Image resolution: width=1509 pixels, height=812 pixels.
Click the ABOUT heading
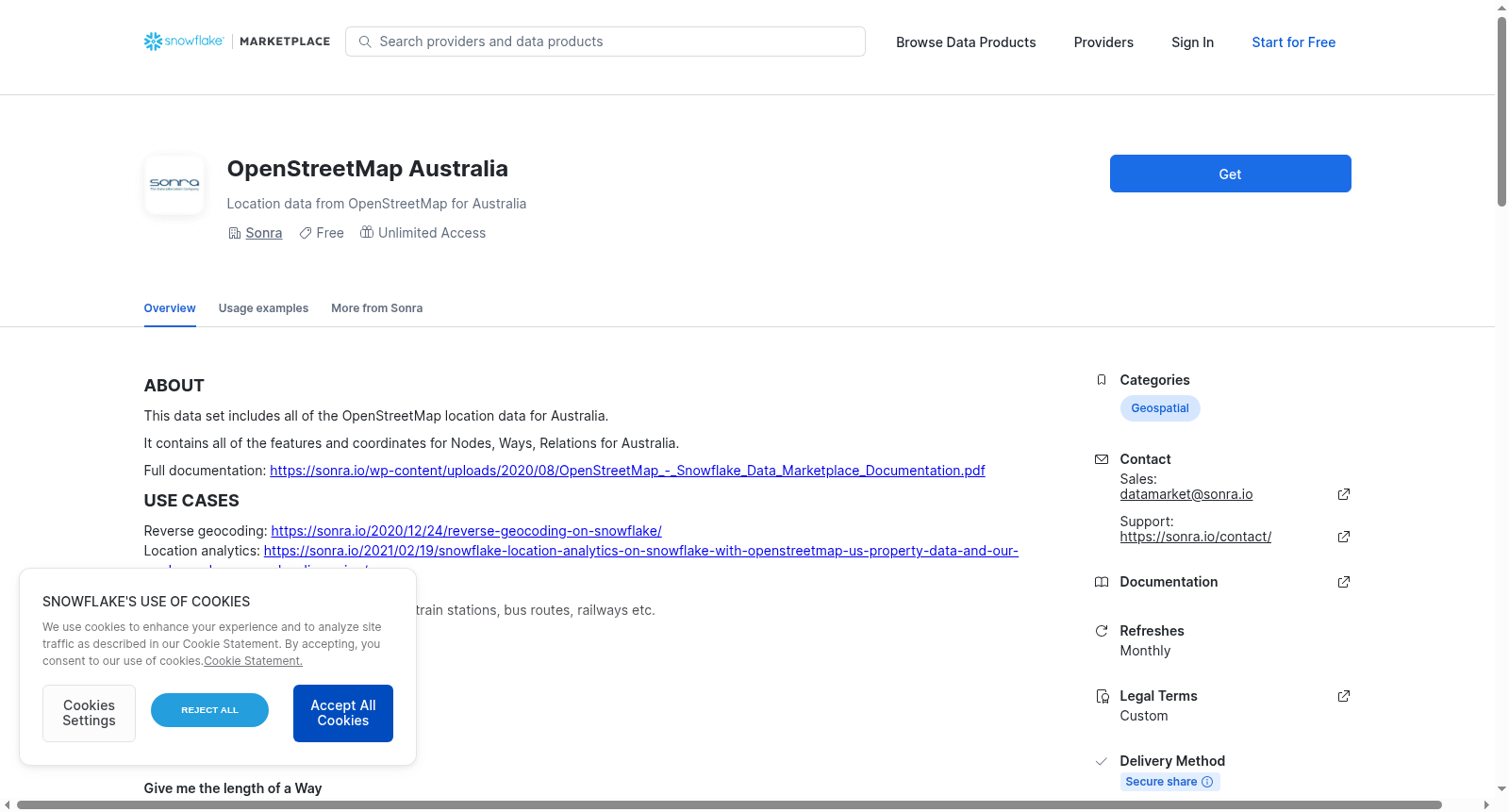point(174,386)
